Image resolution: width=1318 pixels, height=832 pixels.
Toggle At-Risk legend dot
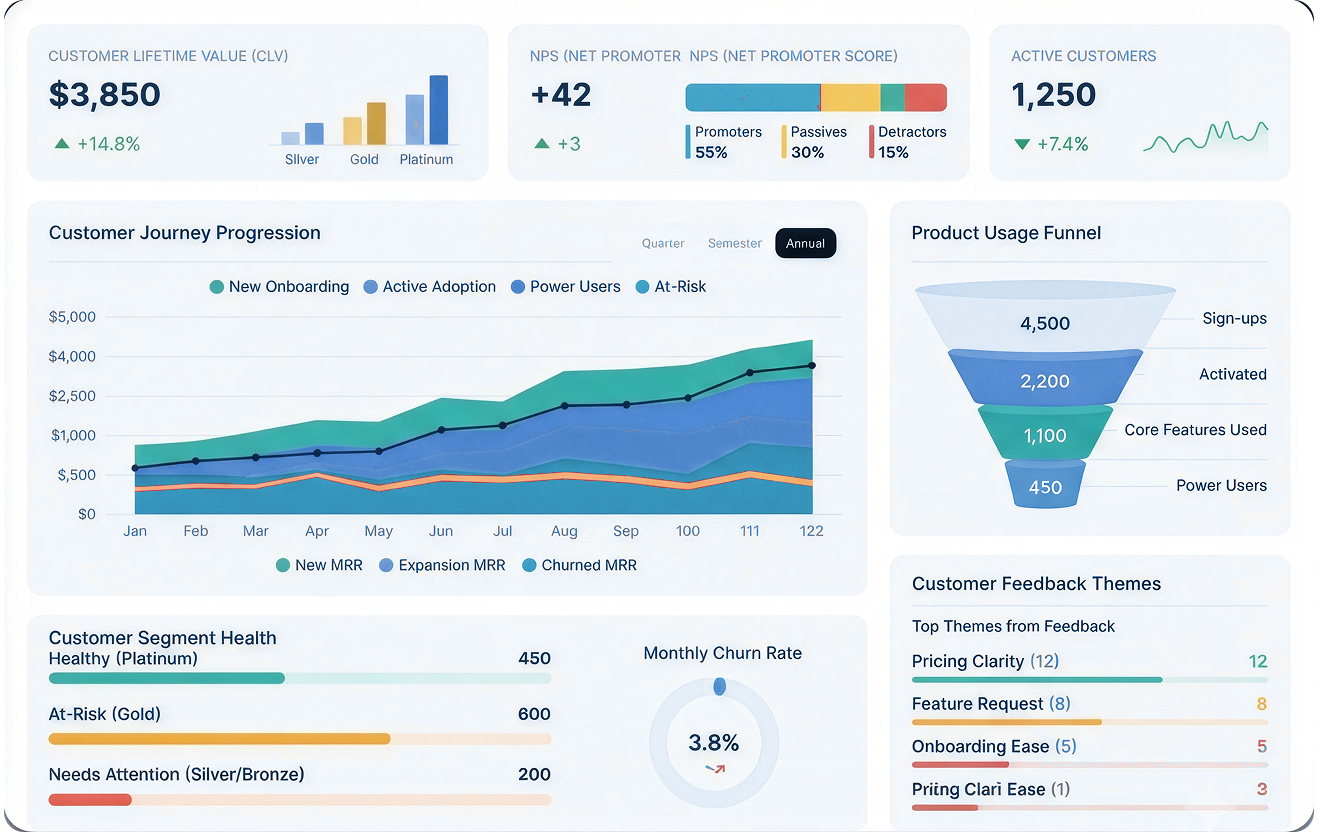(643, 287)
